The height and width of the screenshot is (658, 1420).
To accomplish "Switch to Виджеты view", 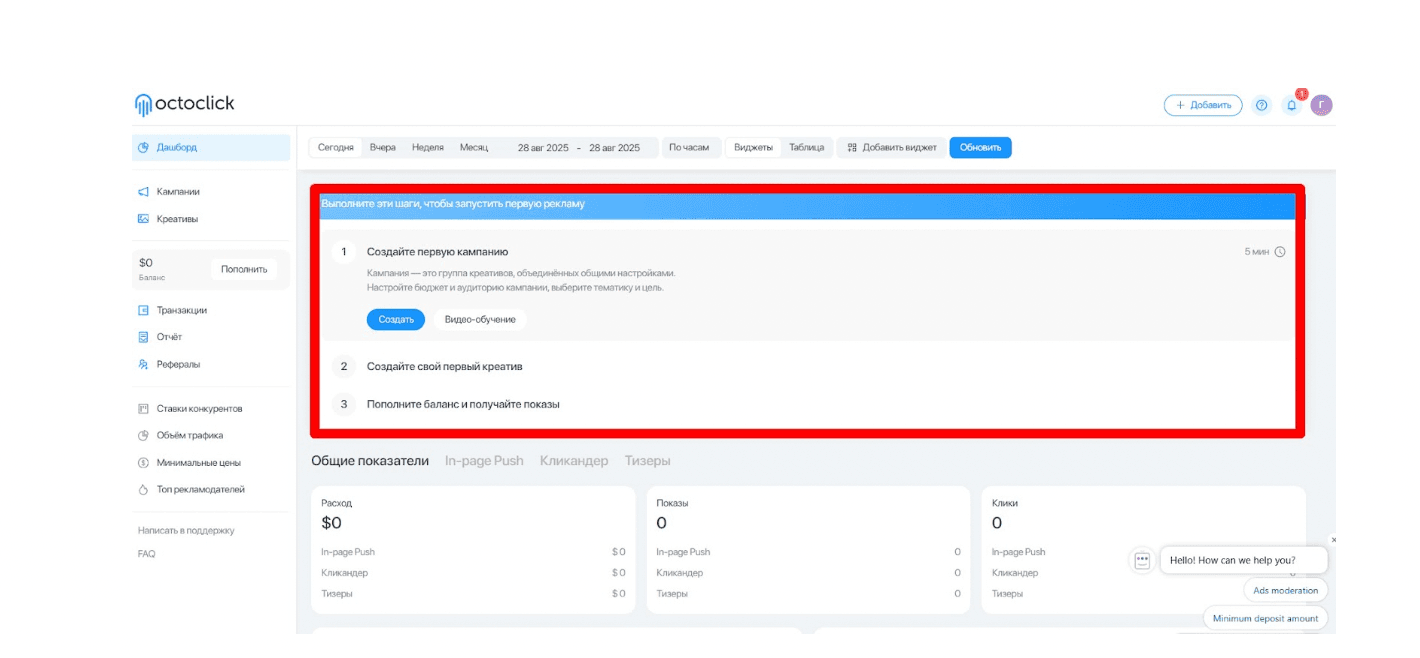I will (753, 147).
